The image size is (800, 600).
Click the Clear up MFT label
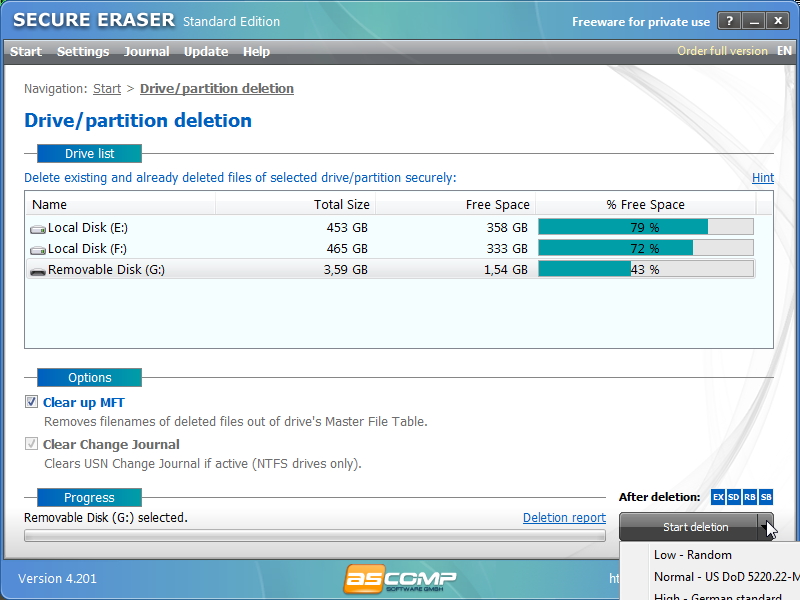[84, 403]
